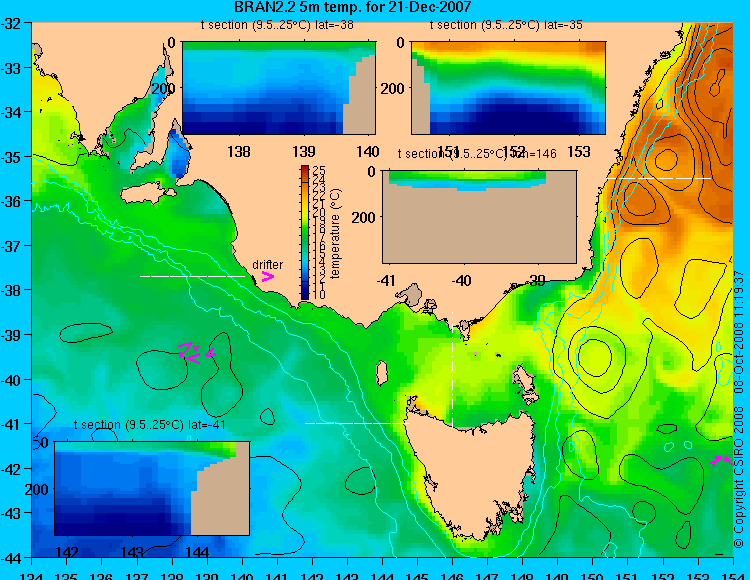
Task: Click the -36 latitude axis label
Action: 11,201
